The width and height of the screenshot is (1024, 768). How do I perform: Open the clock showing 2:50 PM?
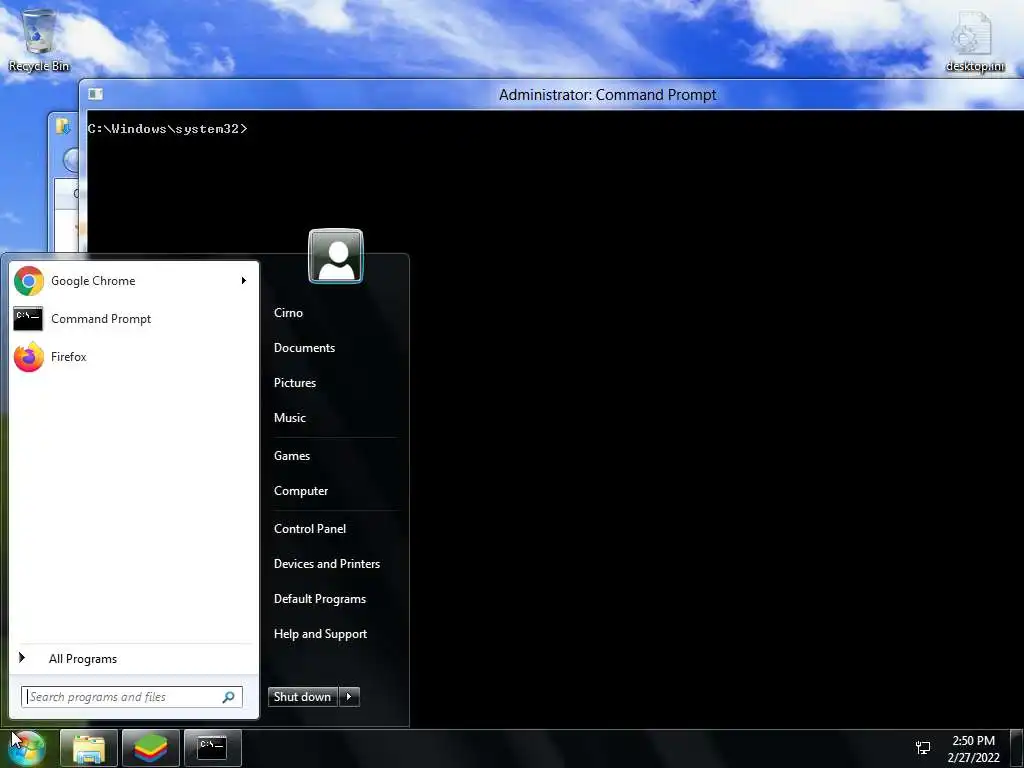pos(973,749)
